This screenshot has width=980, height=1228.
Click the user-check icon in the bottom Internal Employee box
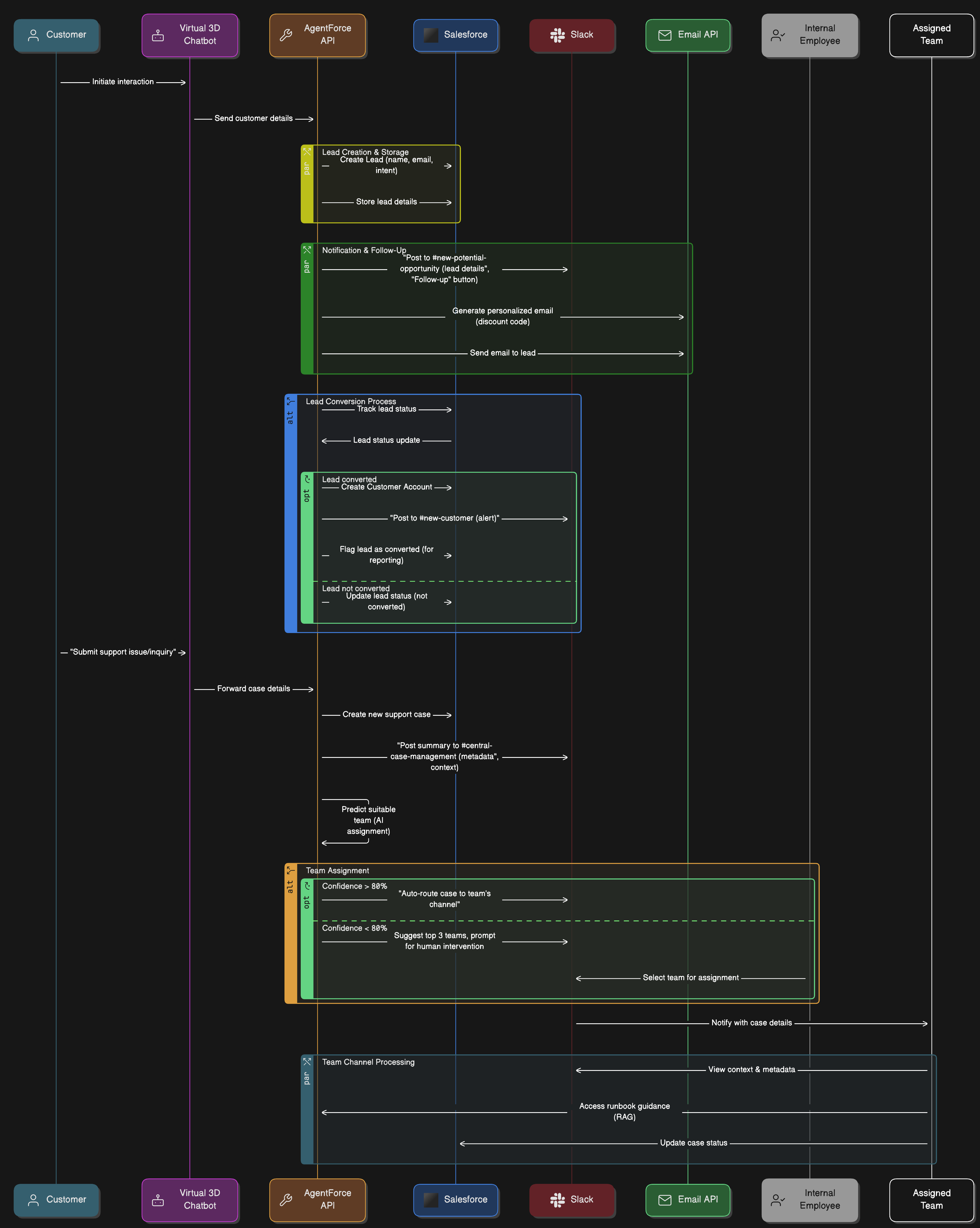pos(778,1200)
